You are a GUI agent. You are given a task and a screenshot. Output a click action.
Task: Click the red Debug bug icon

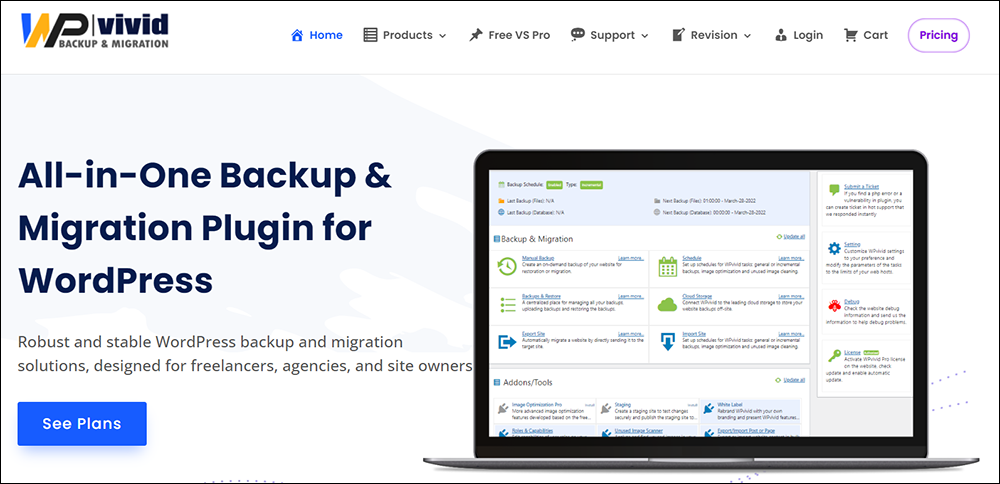(834, 305)
